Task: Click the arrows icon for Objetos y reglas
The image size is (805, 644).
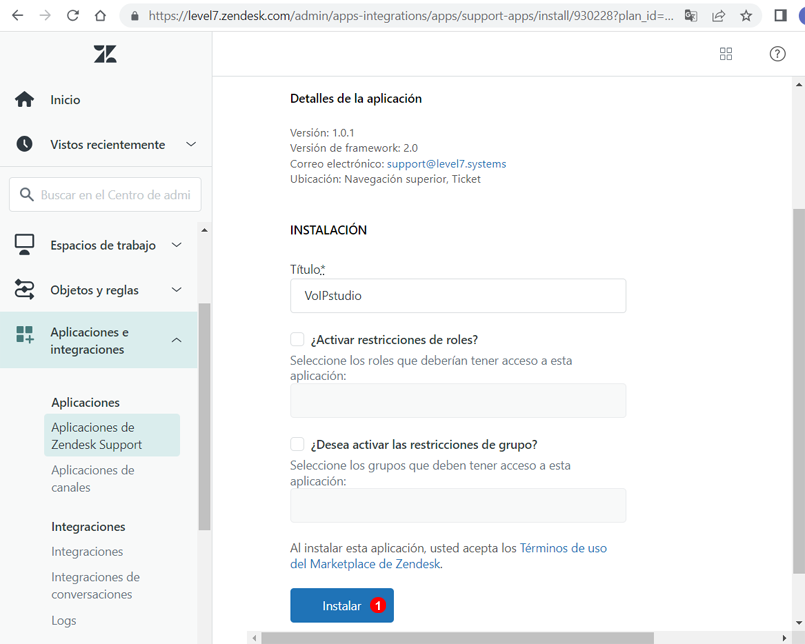Action: [x=24, y=289]
